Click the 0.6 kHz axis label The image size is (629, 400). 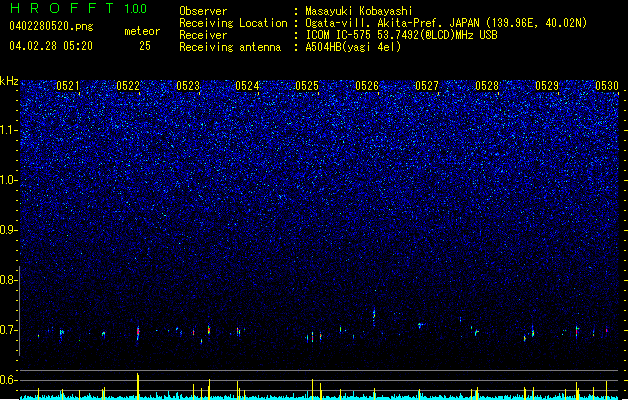pos(8,380)
